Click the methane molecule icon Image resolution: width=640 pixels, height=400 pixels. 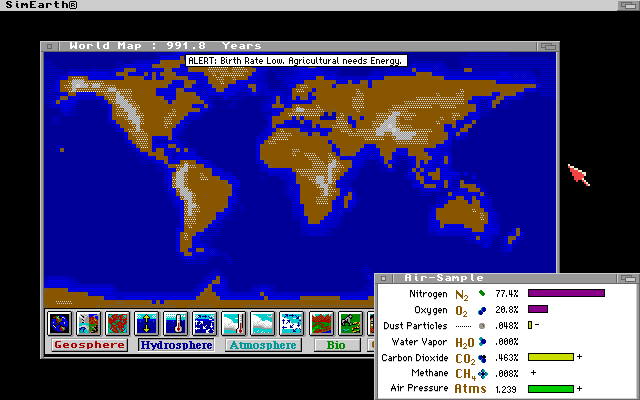coord(483,373)
